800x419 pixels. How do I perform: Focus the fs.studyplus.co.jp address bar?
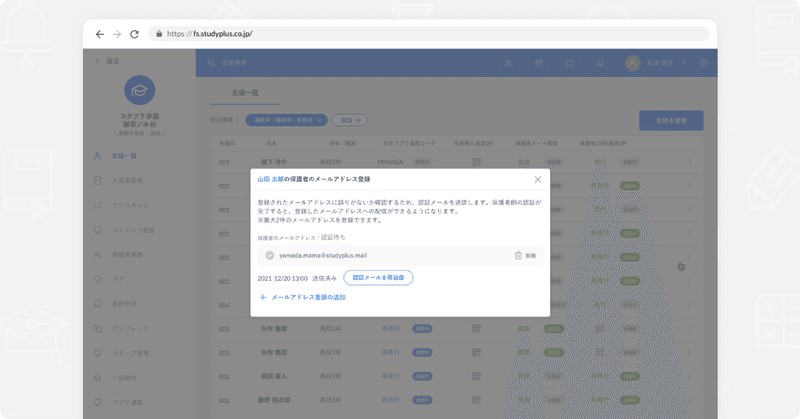(x=429, y=34)
